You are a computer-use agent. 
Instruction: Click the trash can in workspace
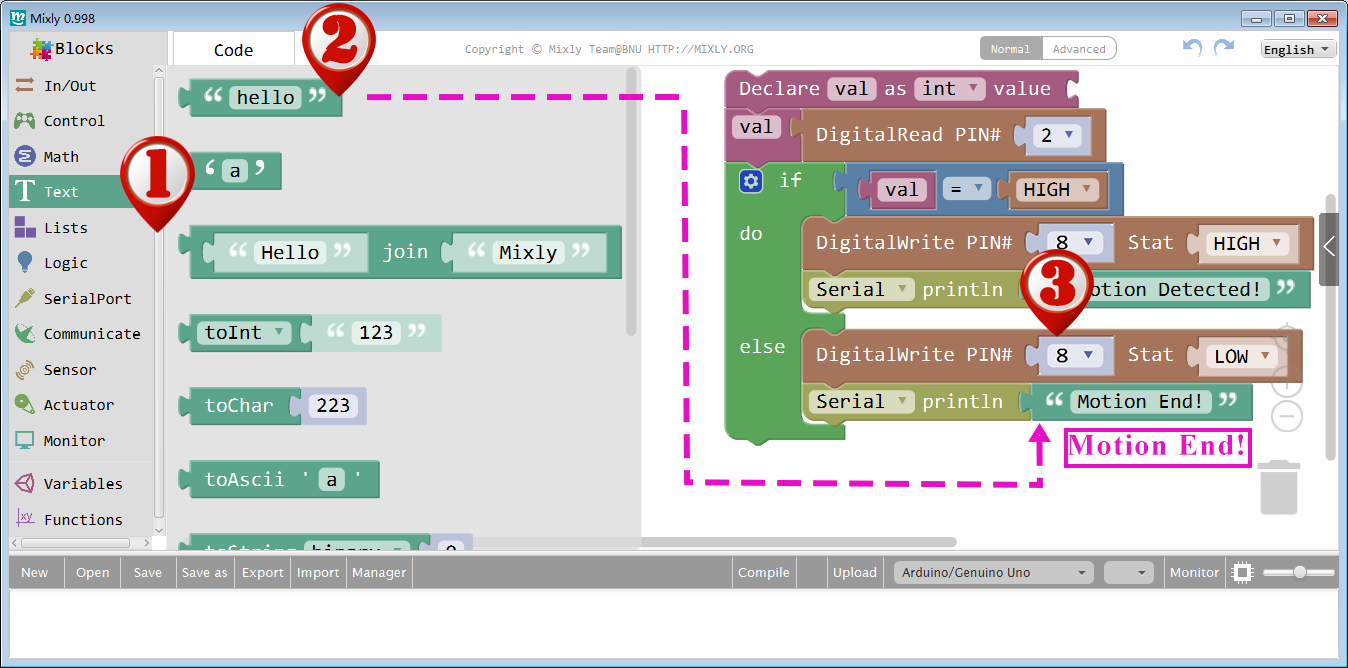click(x=1279, y=487)
